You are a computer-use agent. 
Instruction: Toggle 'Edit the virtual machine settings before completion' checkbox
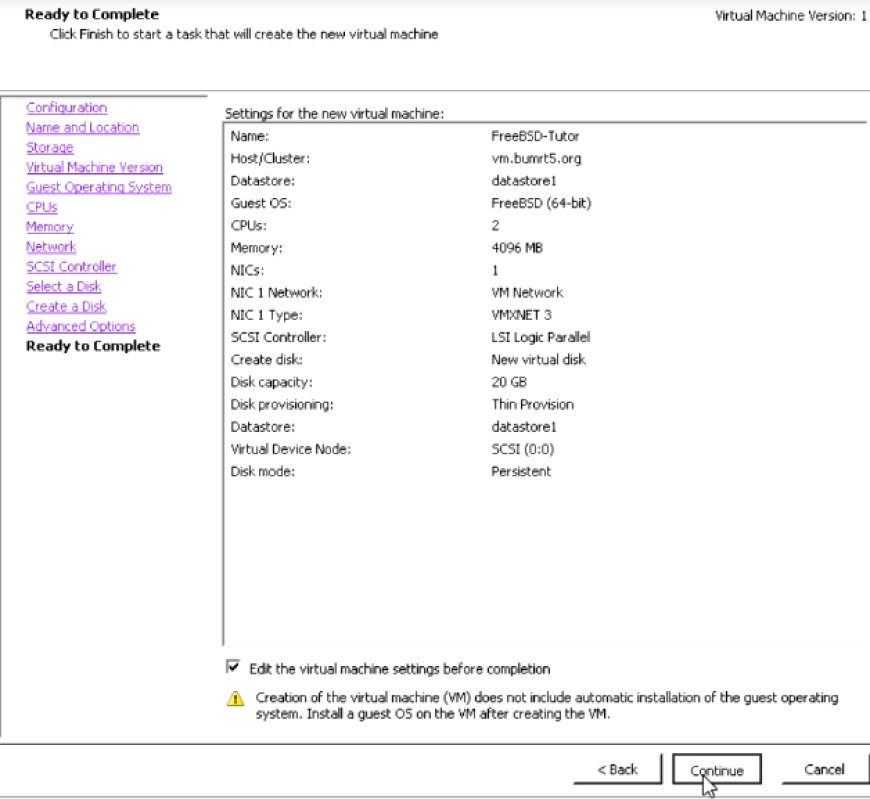pos(233,667)
